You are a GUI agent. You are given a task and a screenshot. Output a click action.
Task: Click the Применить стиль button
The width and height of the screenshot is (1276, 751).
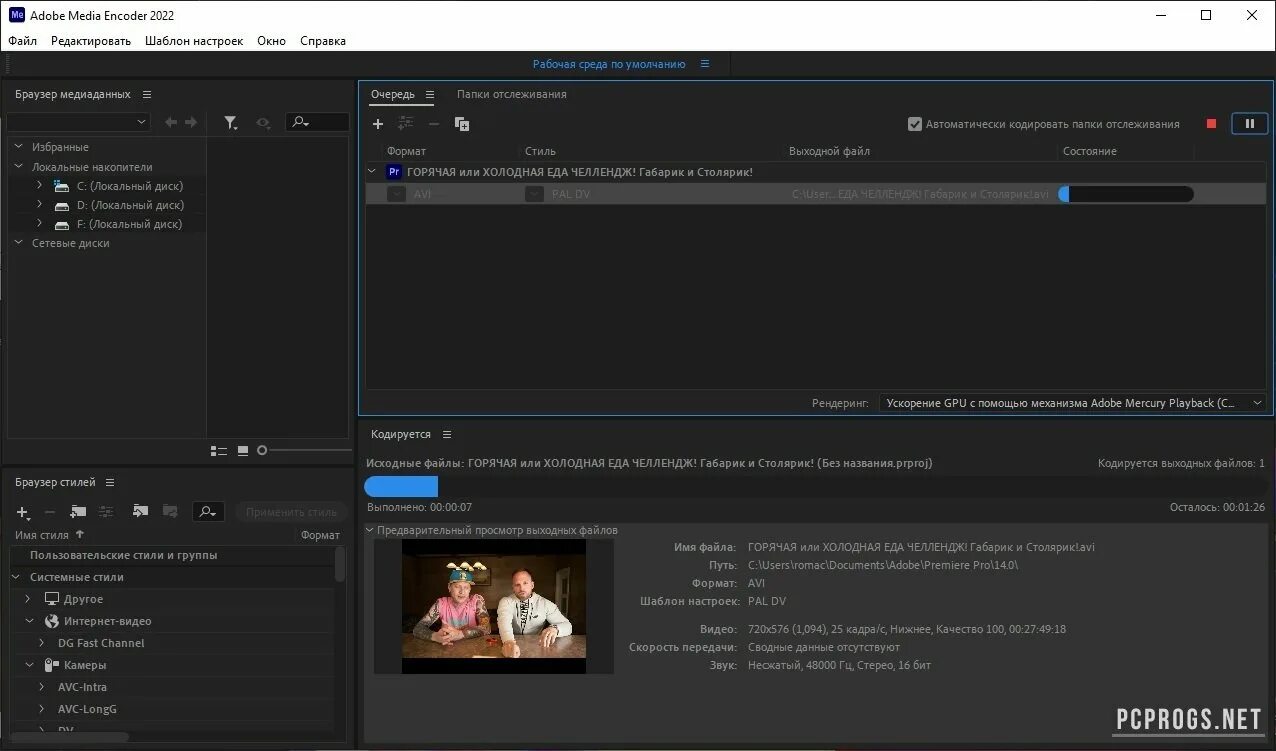tap(291, 512)
